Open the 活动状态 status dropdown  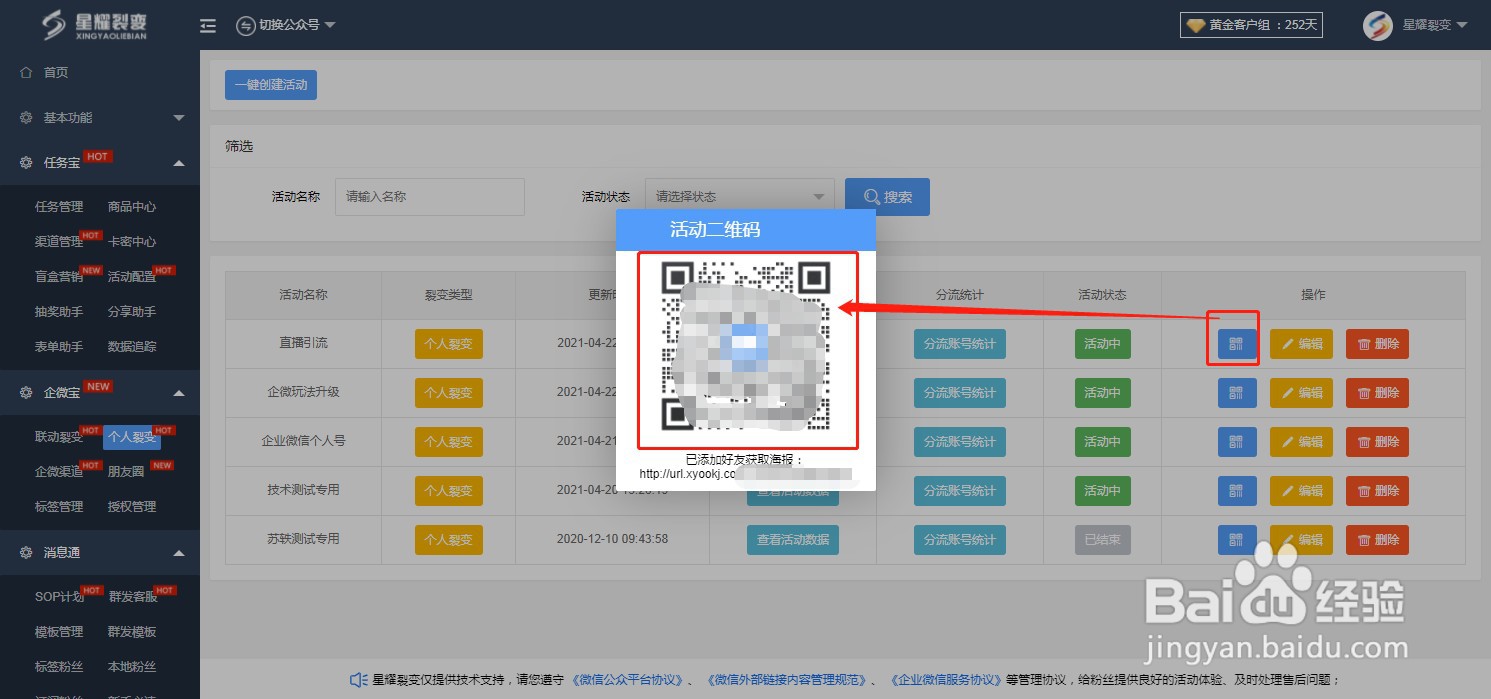(740, 197)
